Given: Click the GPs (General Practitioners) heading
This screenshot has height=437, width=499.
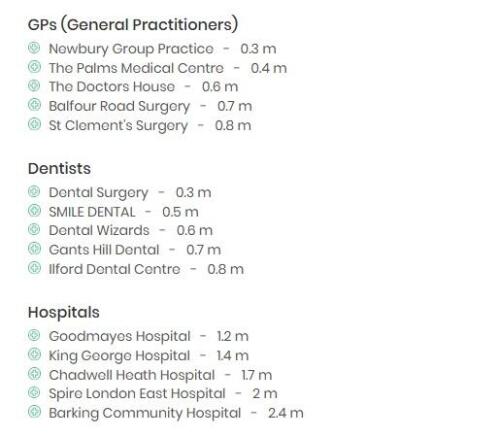Looking at the screenshot, I should click(x=133, y=25).
